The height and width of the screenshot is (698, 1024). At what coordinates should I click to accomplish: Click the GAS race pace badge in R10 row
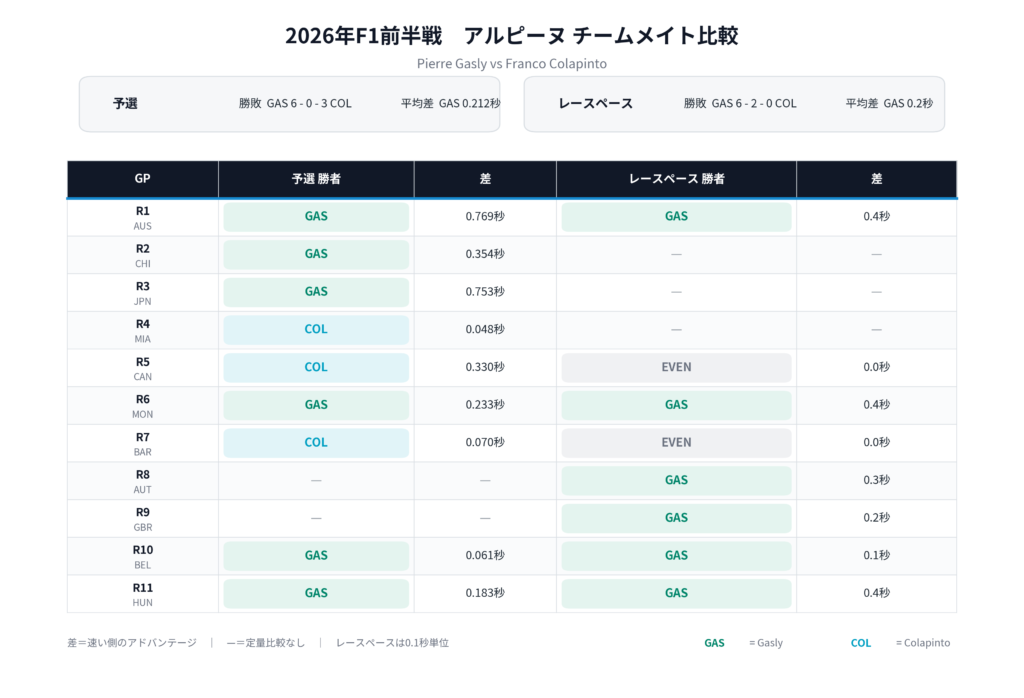pos(677,556)
